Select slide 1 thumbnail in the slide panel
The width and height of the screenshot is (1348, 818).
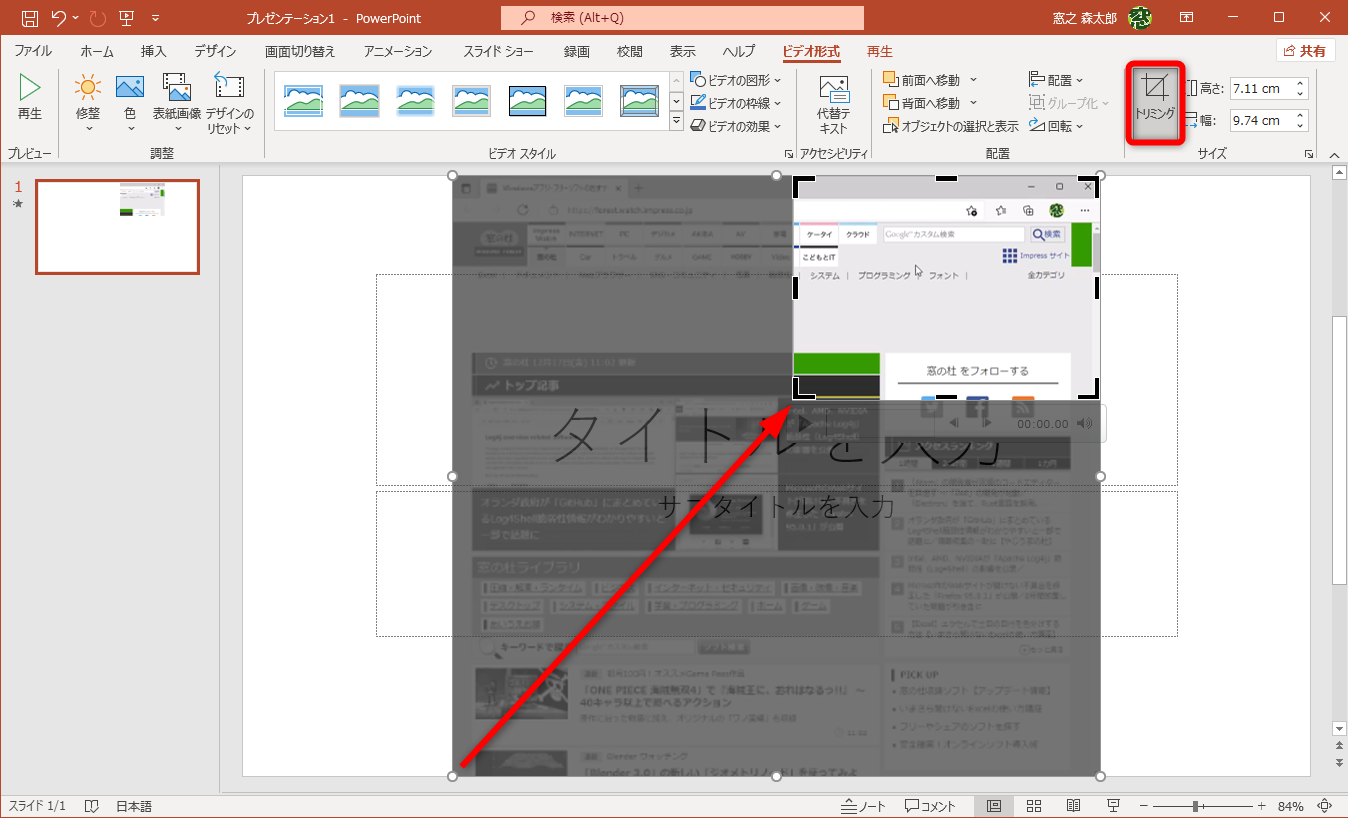tap(118, 227)
